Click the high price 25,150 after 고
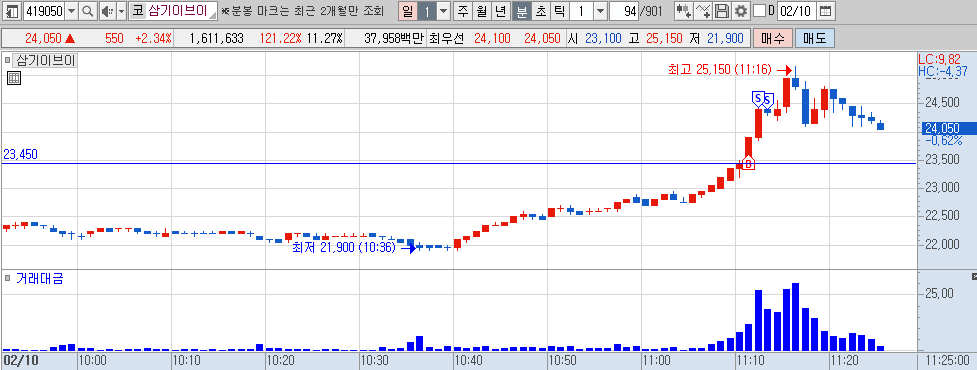 coord(664,38)
